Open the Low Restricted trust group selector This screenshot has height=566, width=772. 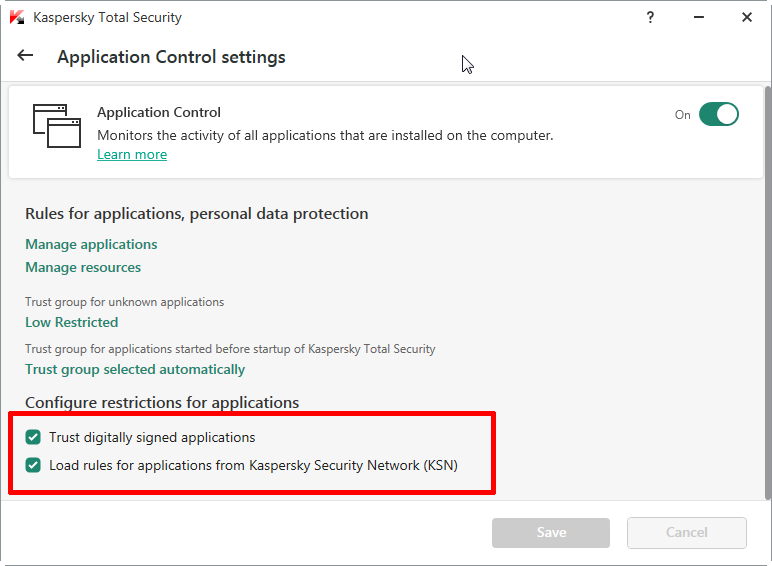point(71,322)
